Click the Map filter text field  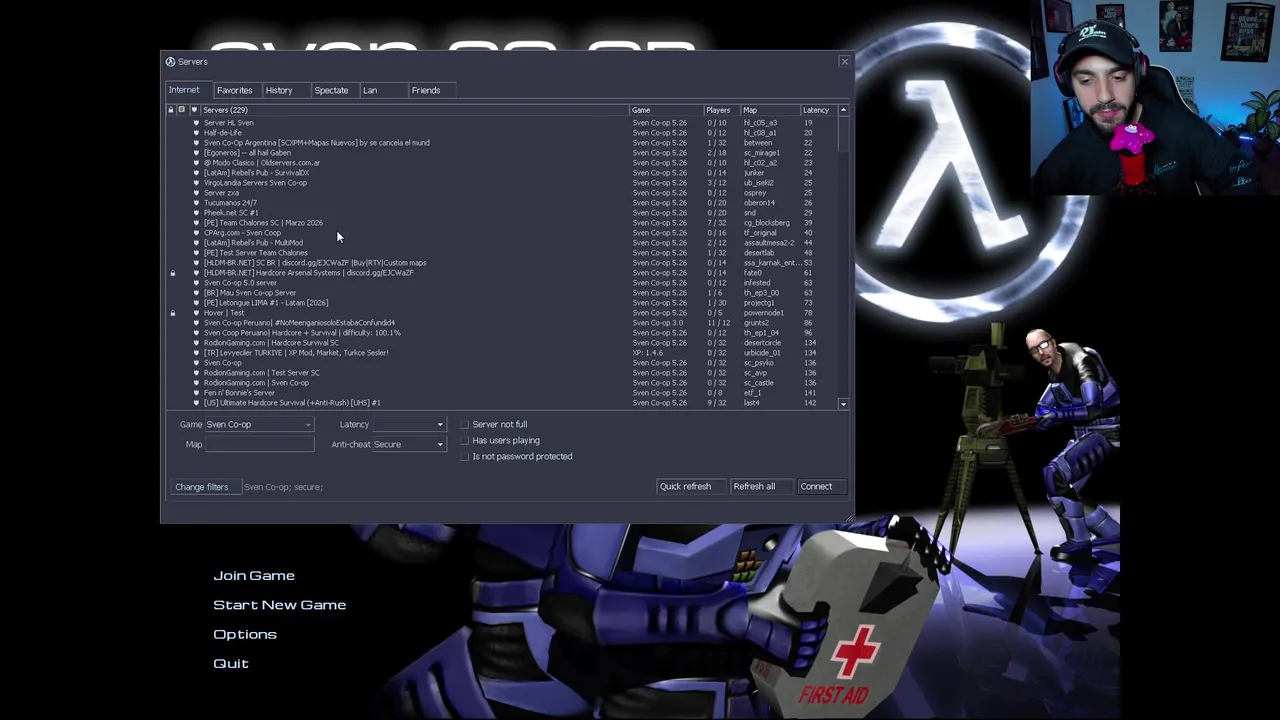pyautogui.click(x=260, y=445)
